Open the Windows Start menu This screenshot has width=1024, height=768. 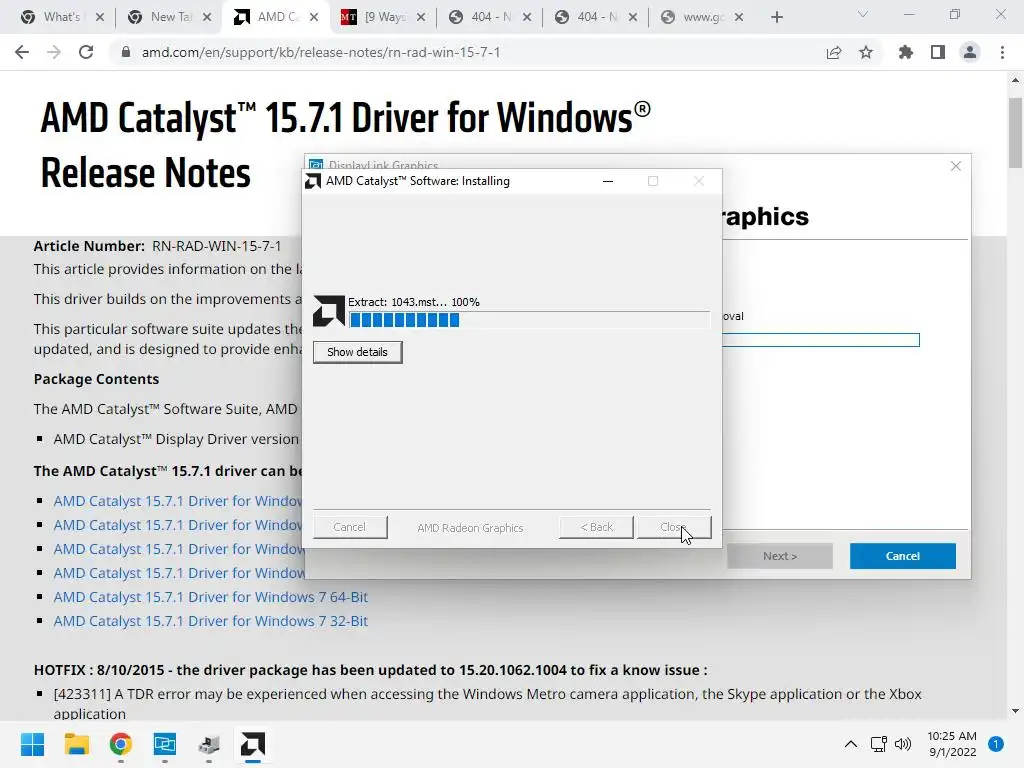(x=32, y=744)
